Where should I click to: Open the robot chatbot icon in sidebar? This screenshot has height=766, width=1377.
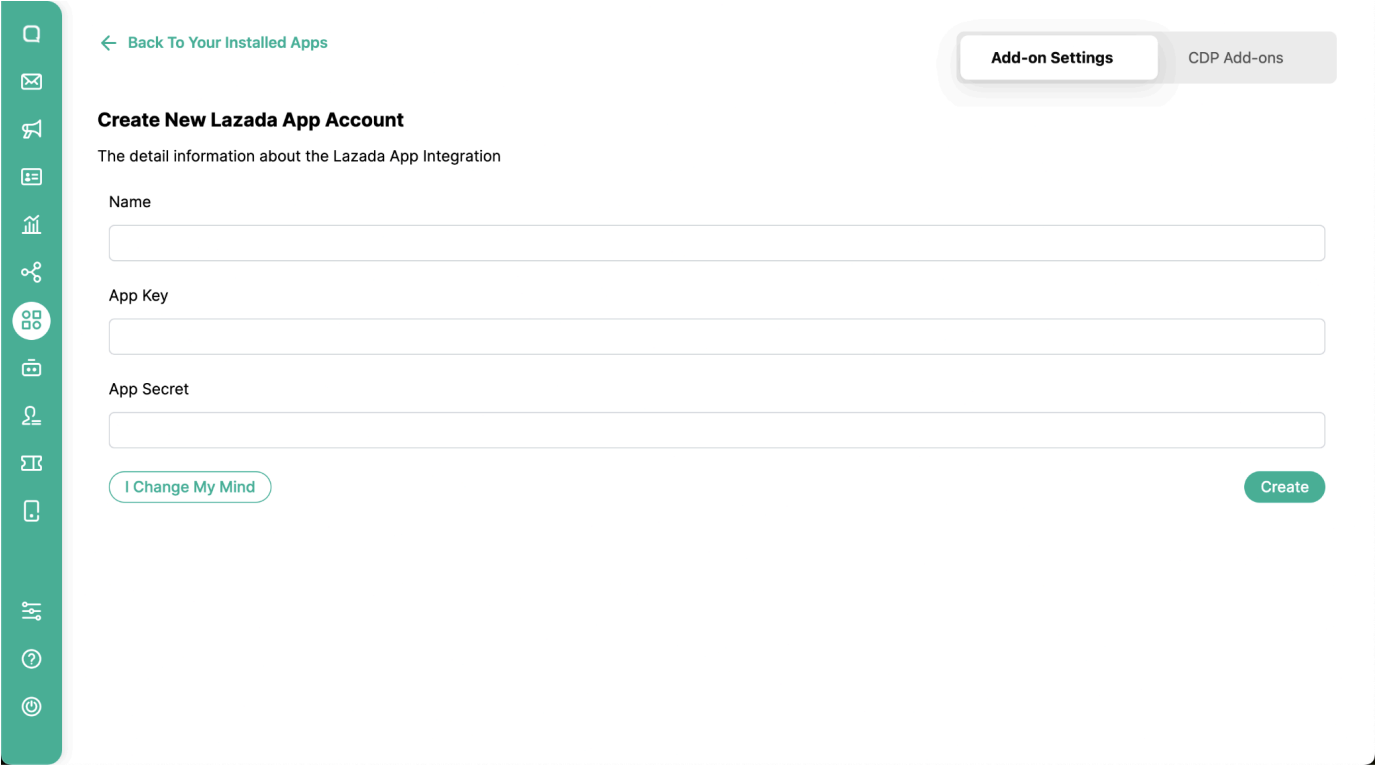point(31,367)
